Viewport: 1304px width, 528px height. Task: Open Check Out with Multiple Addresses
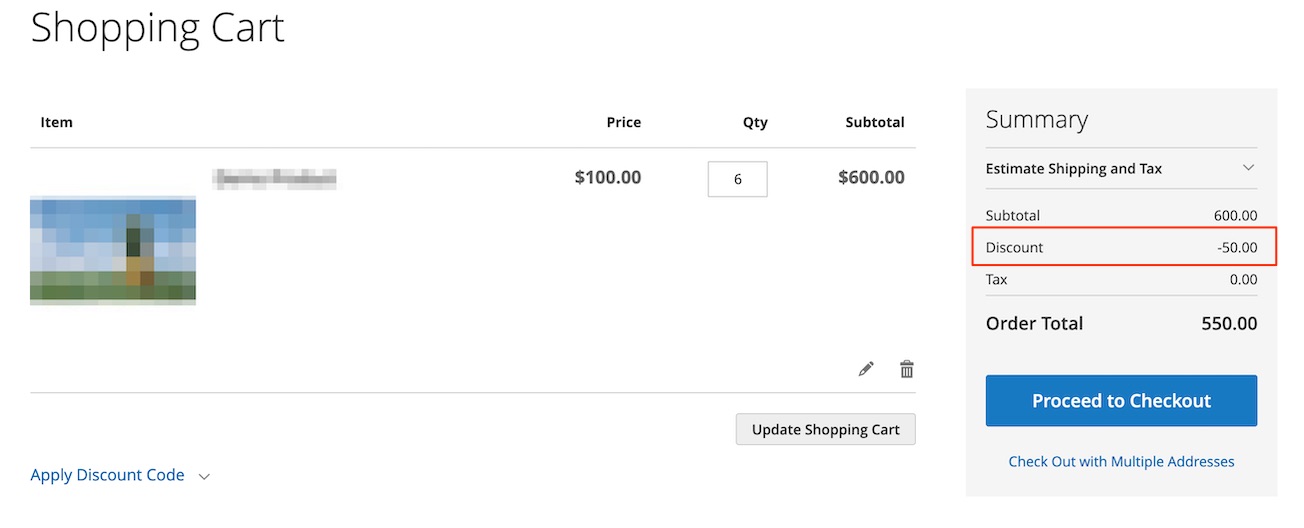tap(1121, 461)
